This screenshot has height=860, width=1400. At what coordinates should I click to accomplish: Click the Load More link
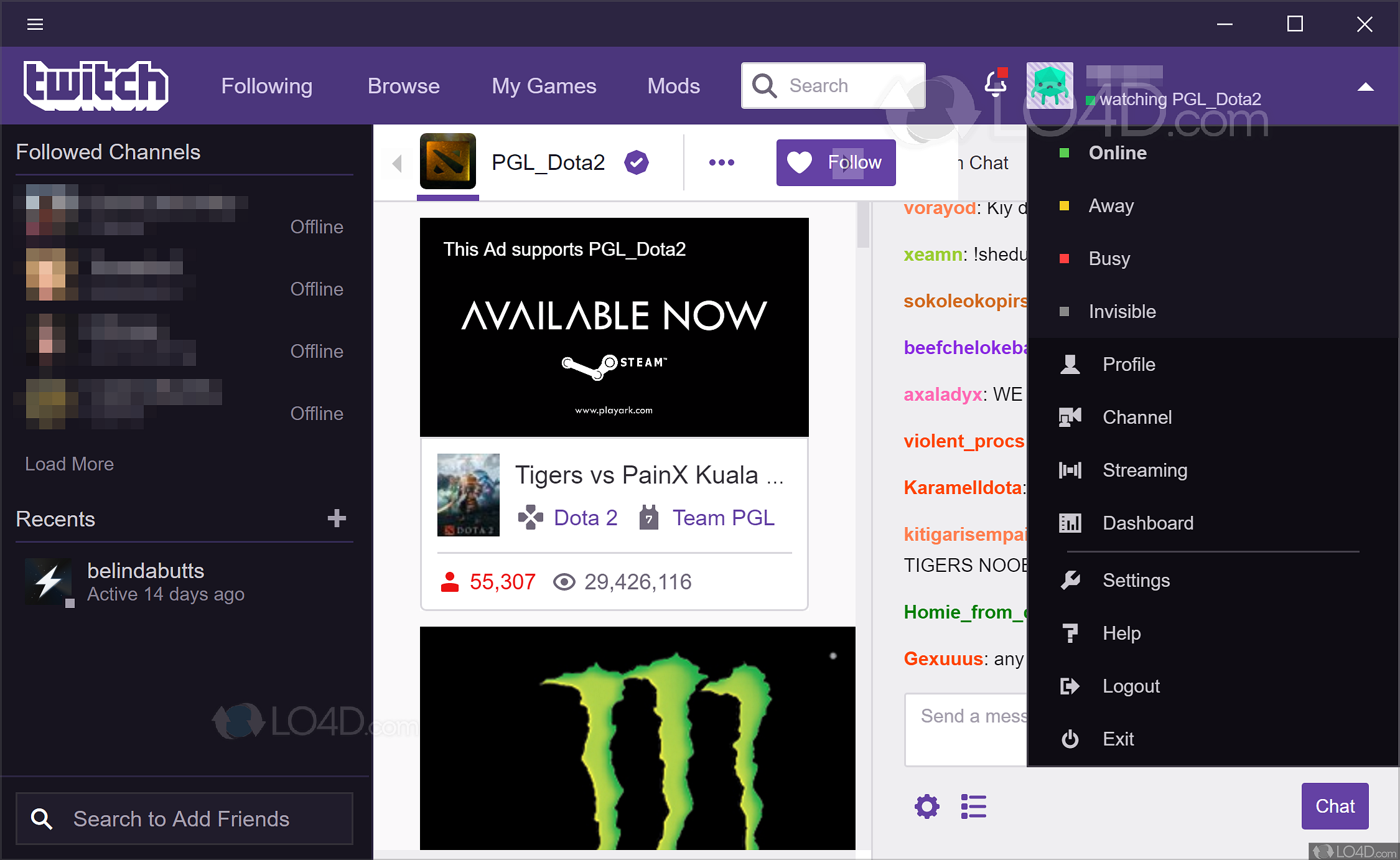click(69, 464)
